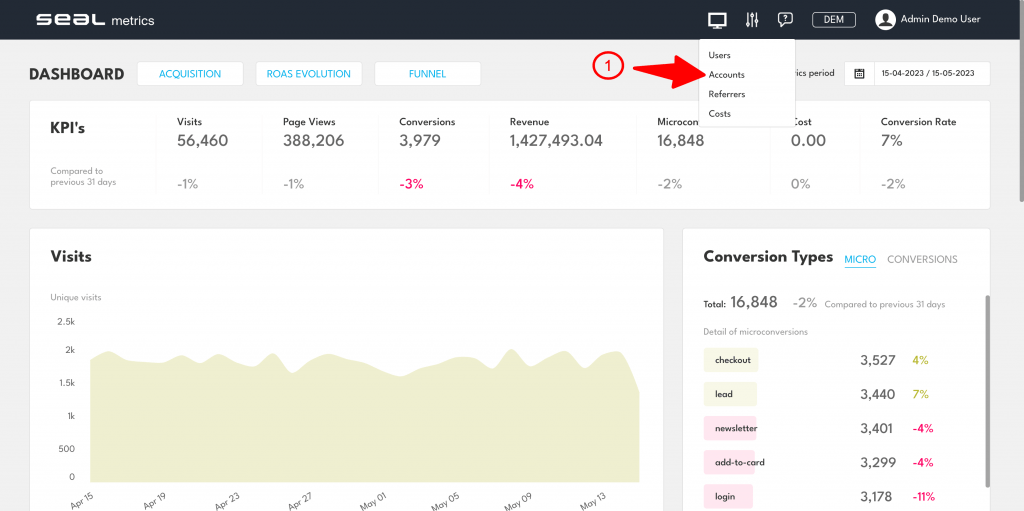Select the Micro conversion types tab

point(859,259)
